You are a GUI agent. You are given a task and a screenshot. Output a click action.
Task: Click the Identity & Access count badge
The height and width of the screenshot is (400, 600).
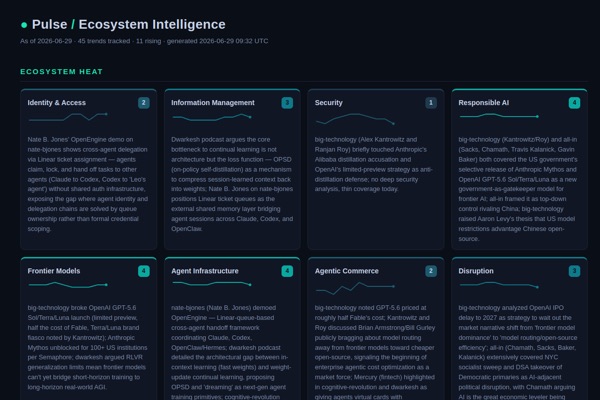coord(143,103)
